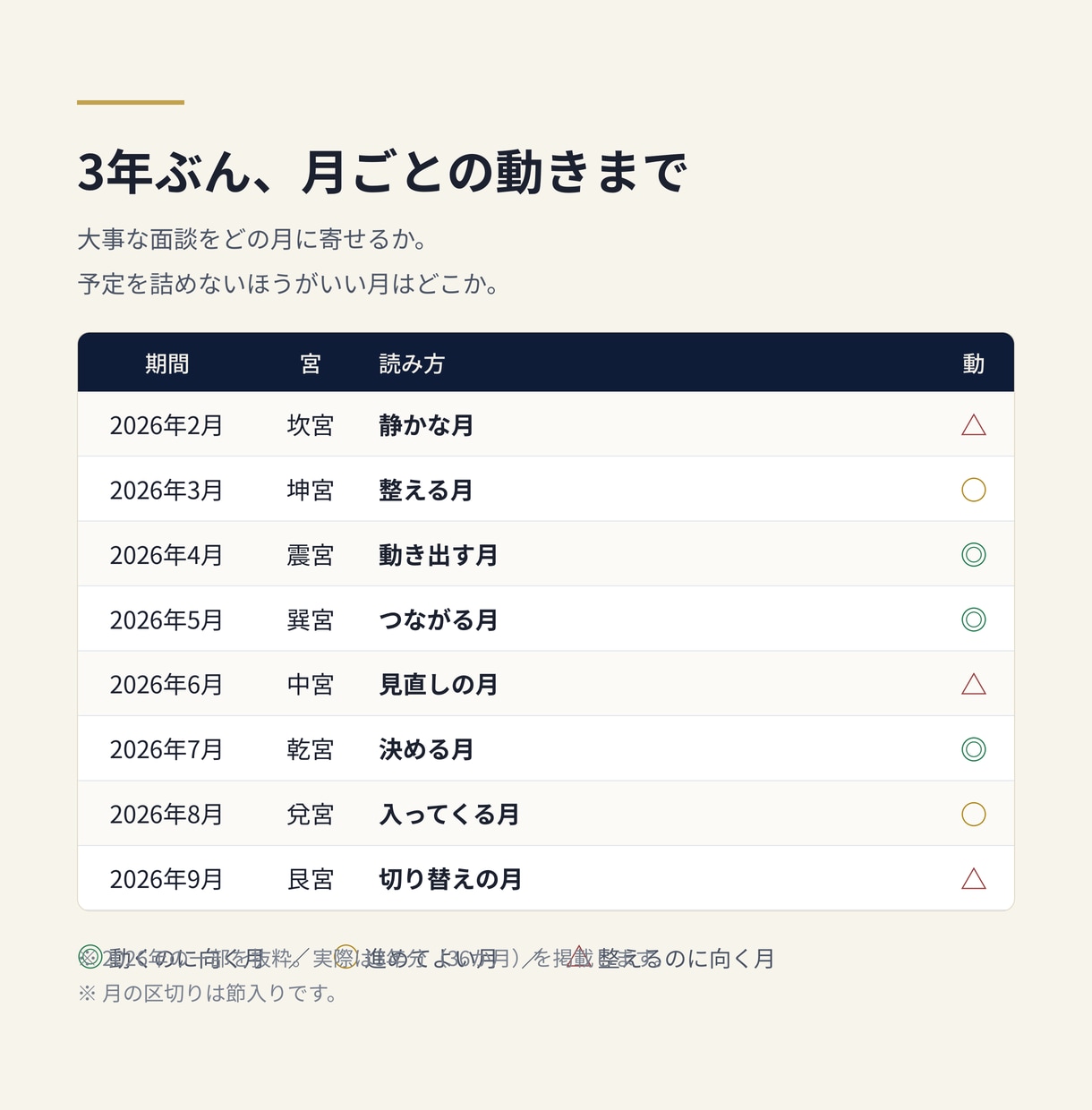The width and height of the screenshot is (1092, 1110).
Task: Click the 艮宮 cell
Action: [311, 879]
